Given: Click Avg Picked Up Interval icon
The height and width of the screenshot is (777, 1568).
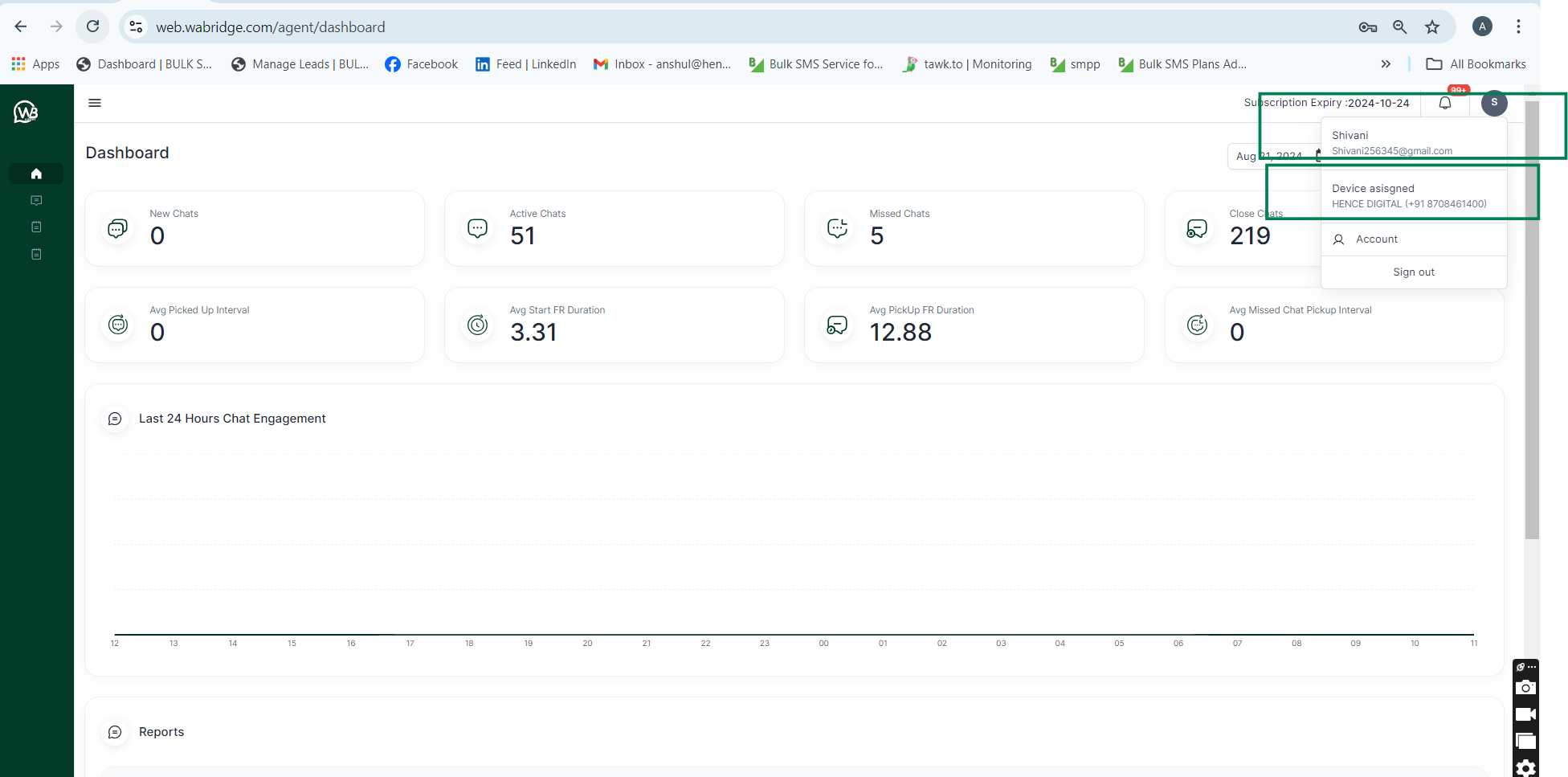Looking at the screenshot, I should [x=118, y=325].
